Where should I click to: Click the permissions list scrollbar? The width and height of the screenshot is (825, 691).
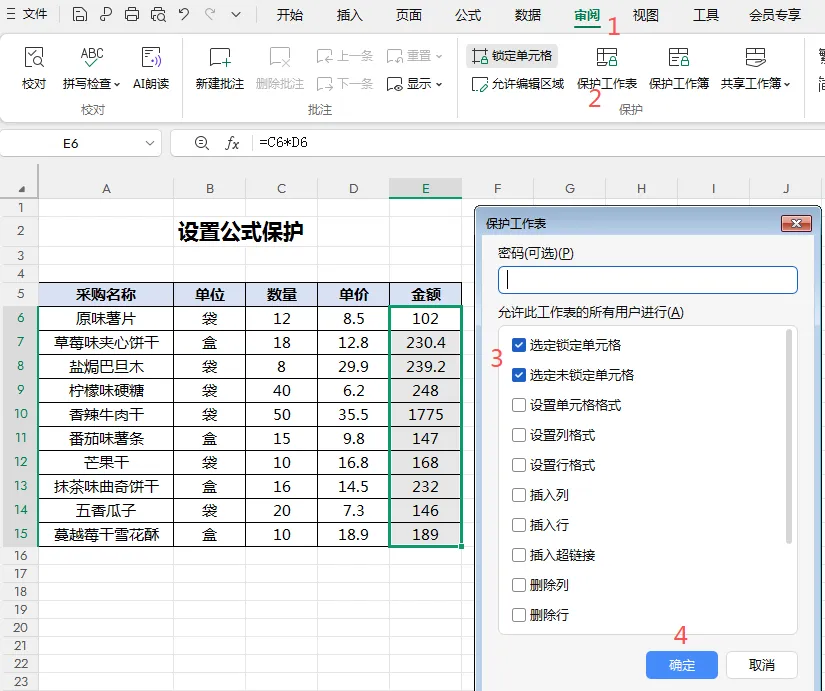click(788, 436)
